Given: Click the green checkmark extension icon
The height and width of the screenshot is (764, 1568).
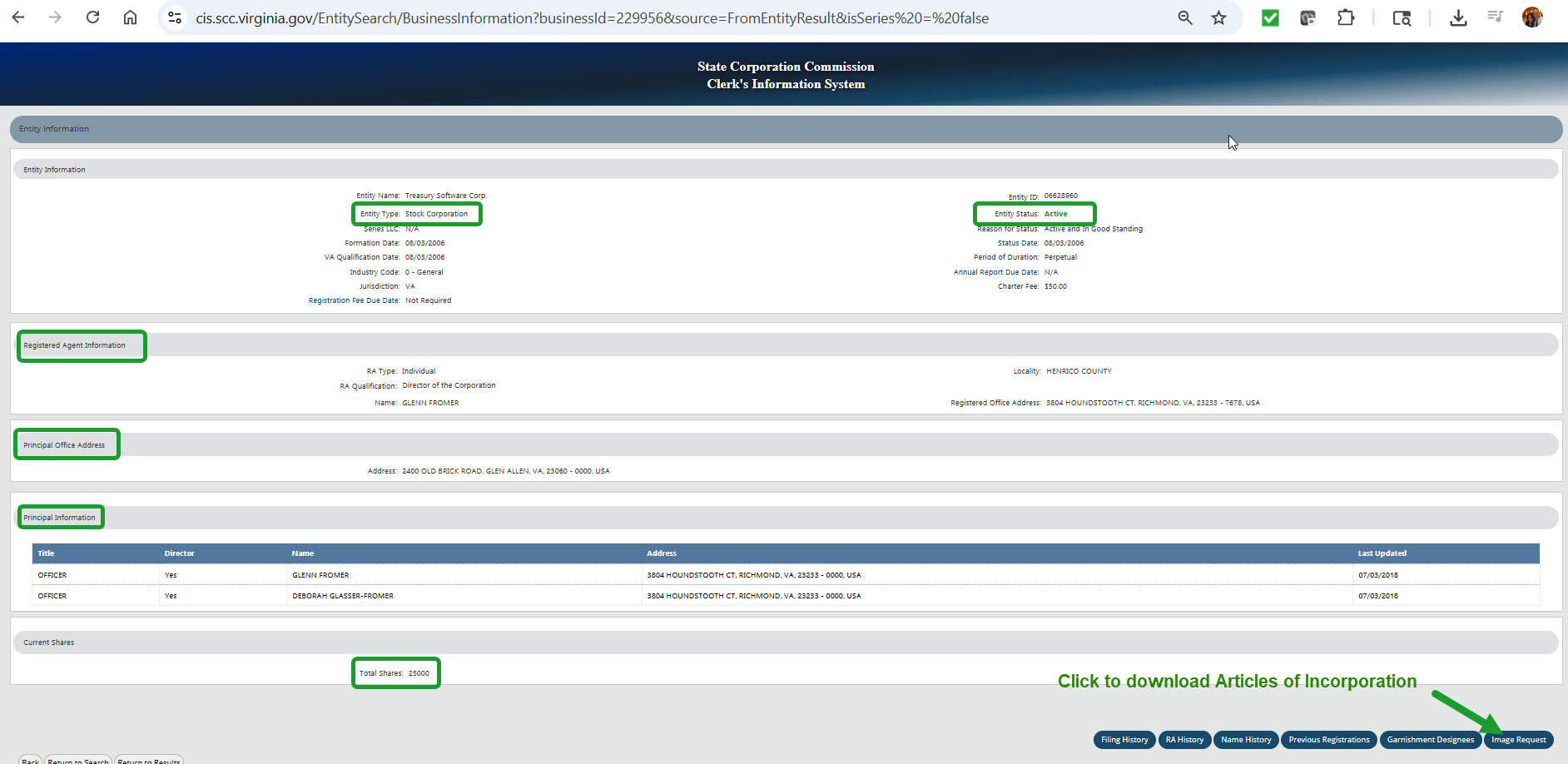Looking at the screenshot, I should (1270, 17).
